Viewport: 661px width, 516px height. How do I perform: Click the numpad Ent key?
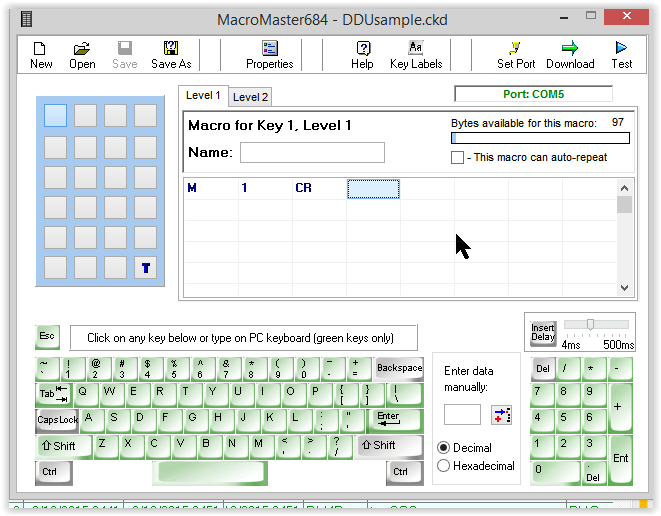coord(621,459)
